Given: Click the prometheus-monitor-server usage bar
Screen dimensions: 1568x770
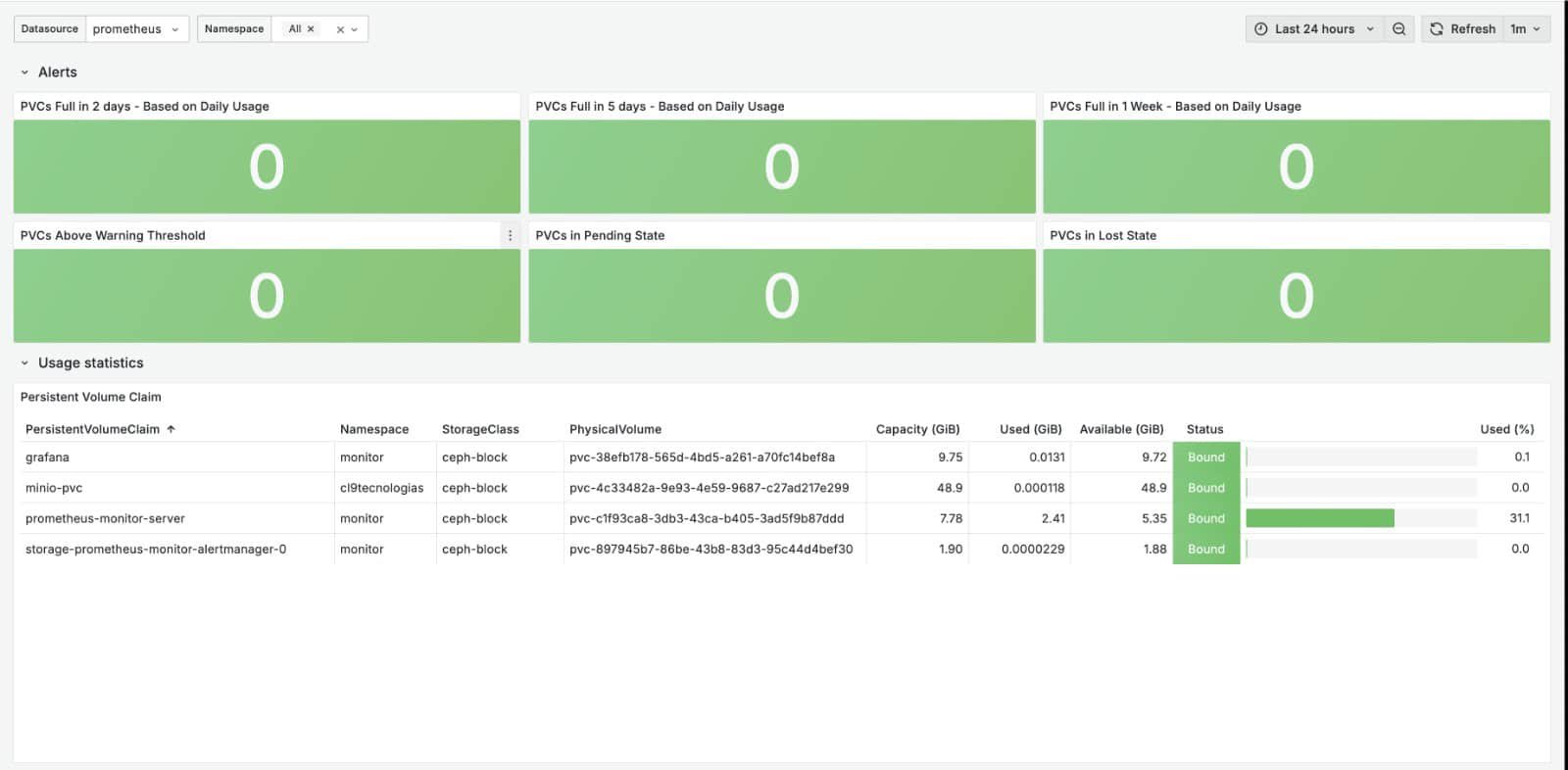Looking at the screenshot, I should pos(1319,518).
